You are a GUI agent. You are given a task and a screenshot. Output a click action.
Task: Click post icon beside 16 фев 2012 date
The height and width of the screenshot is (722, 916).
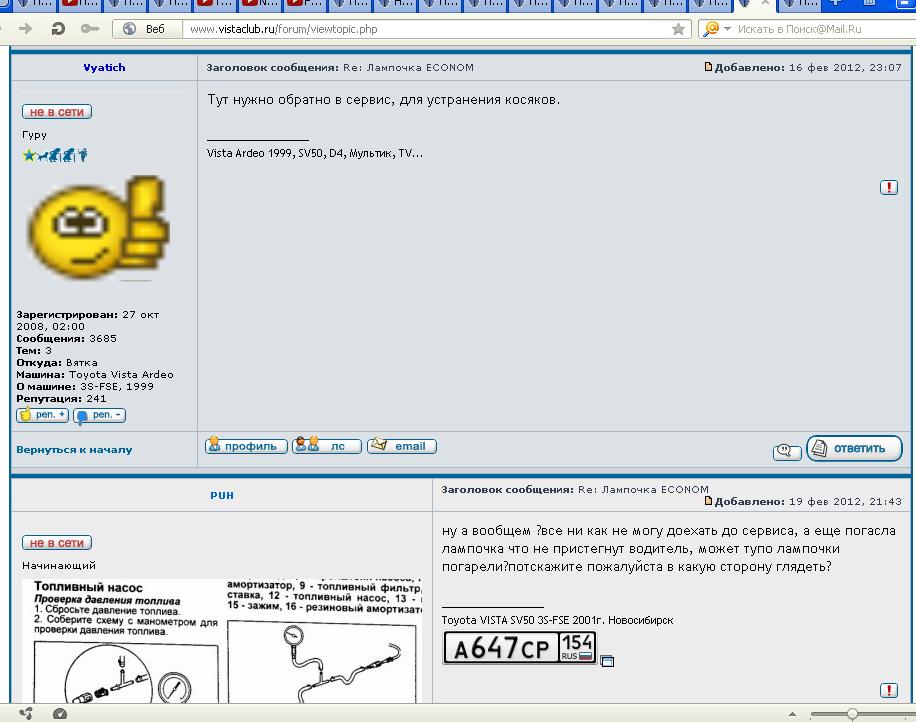point(708,68)
